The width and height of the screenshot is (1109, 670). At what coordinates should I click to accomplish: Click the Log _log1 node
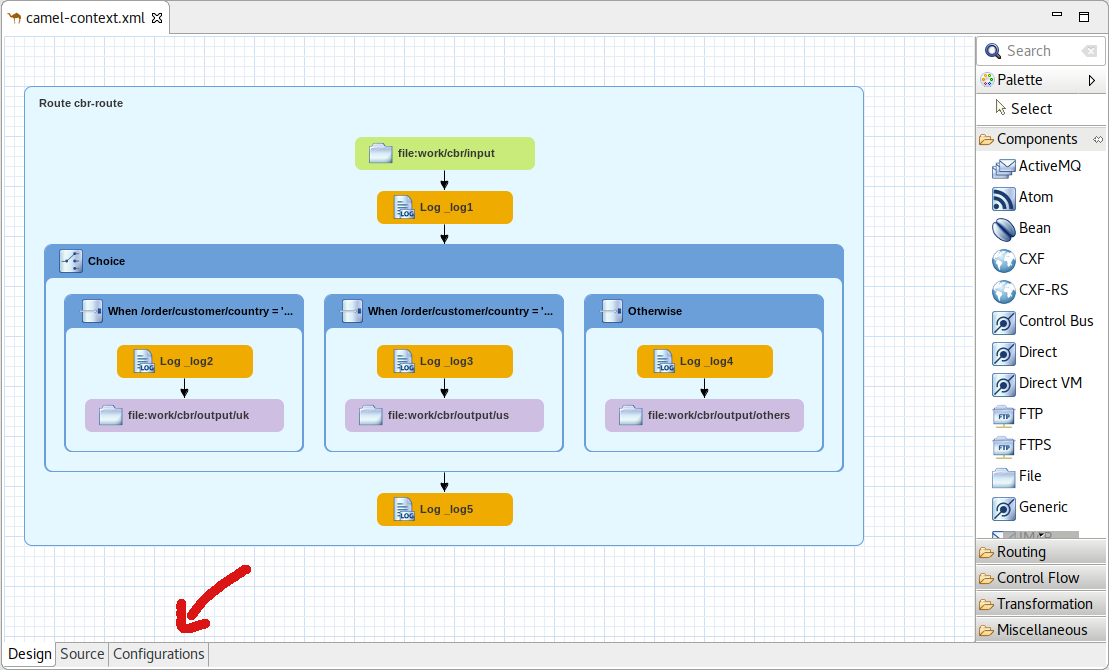445,207
